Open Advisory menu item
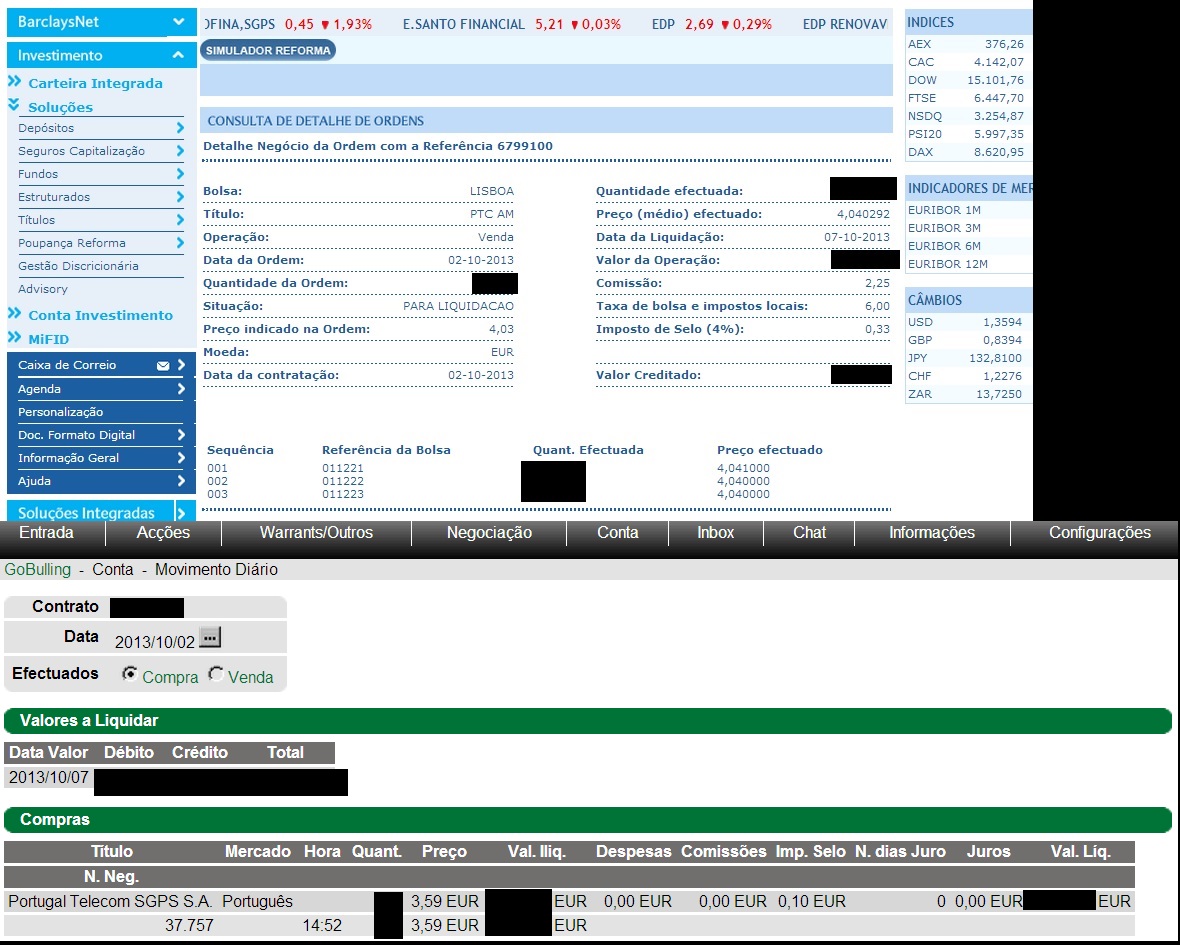The width and height of the screenshot is (1180, 945). pos(43,289)
